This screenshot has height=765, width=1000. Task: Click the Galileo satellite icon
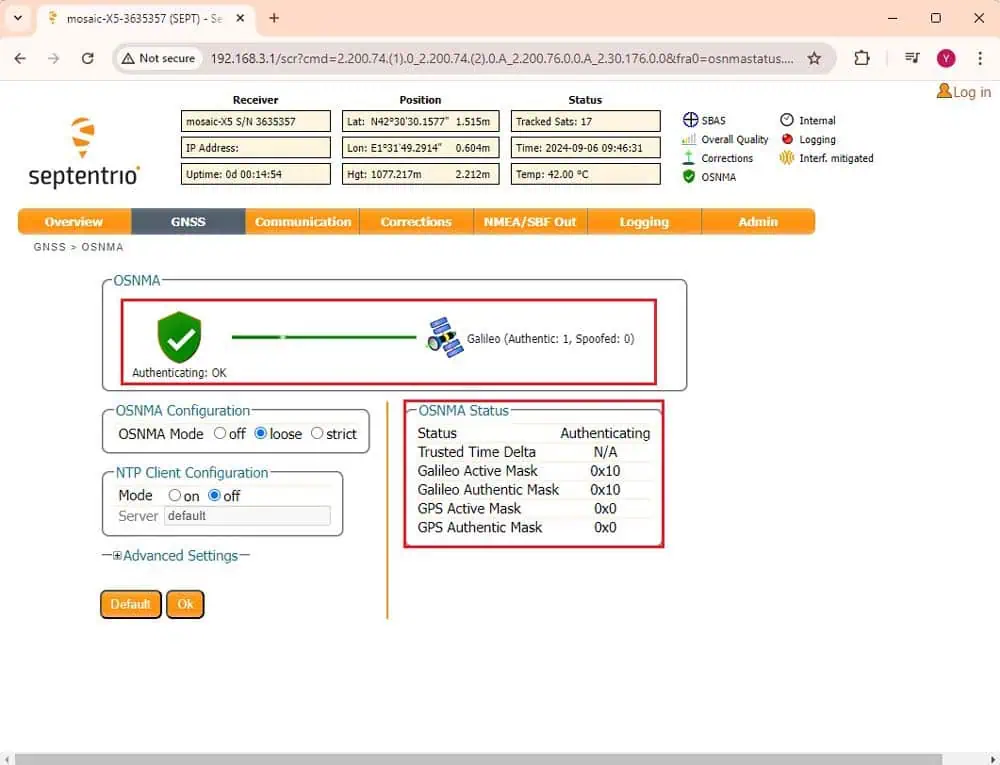(443, 338)
